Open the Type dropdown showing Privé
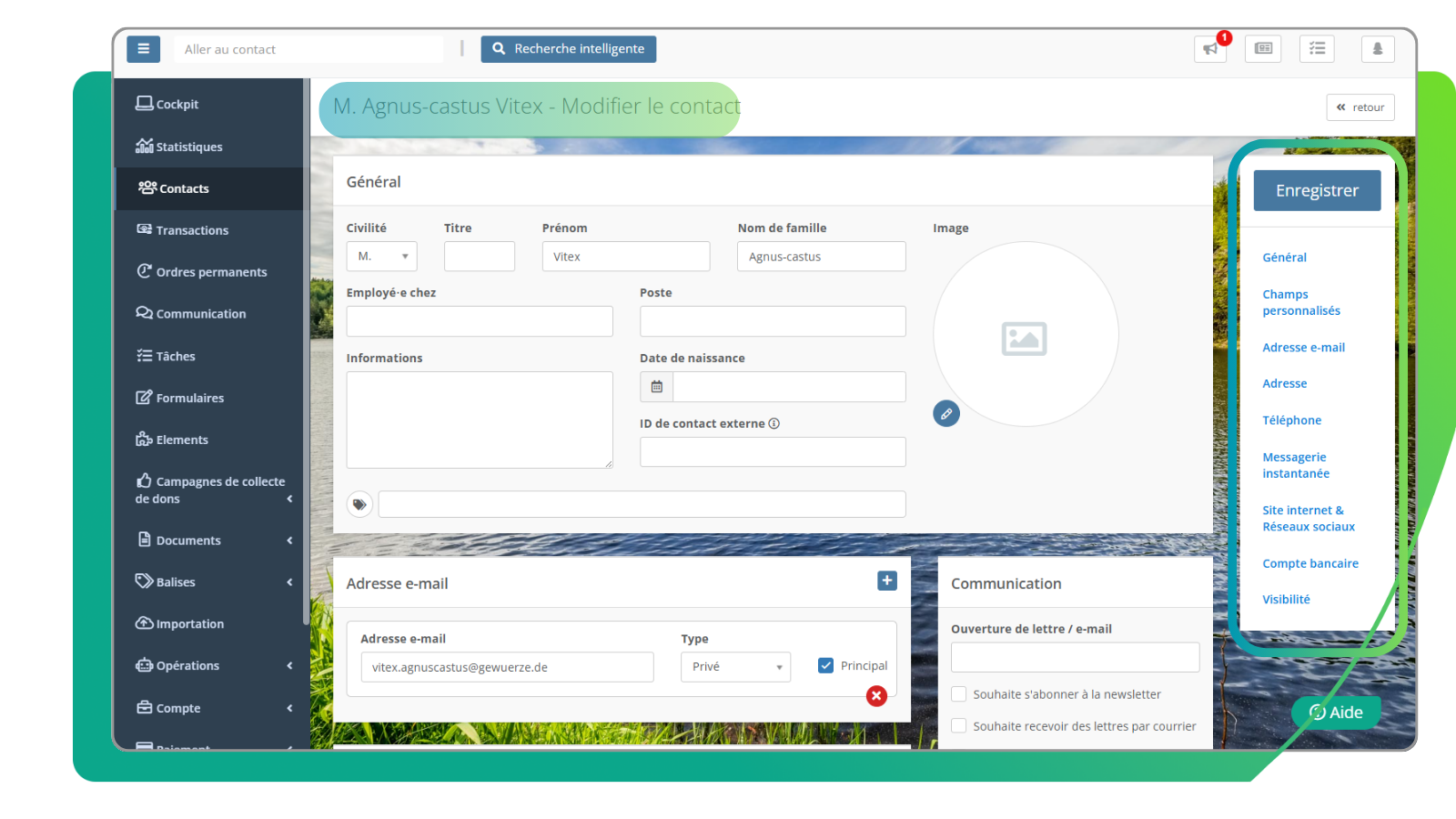Screen dimensions: 1456x819 [735, 666]
